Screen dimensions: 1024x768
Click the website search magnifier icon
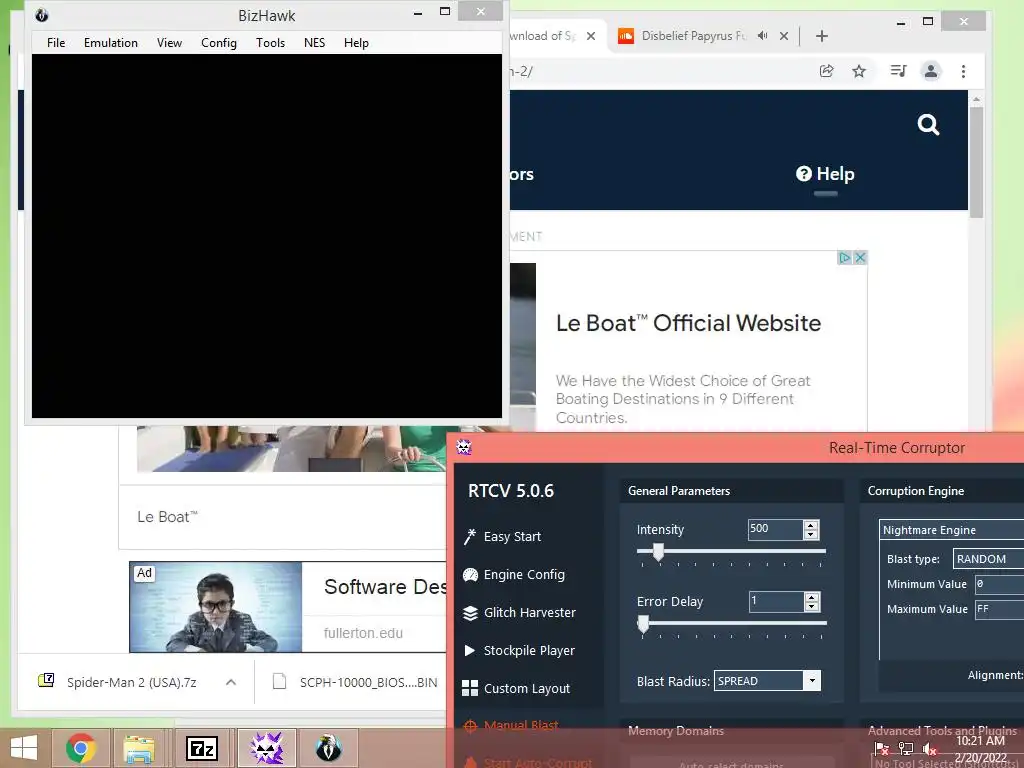[x=928, y=124]
